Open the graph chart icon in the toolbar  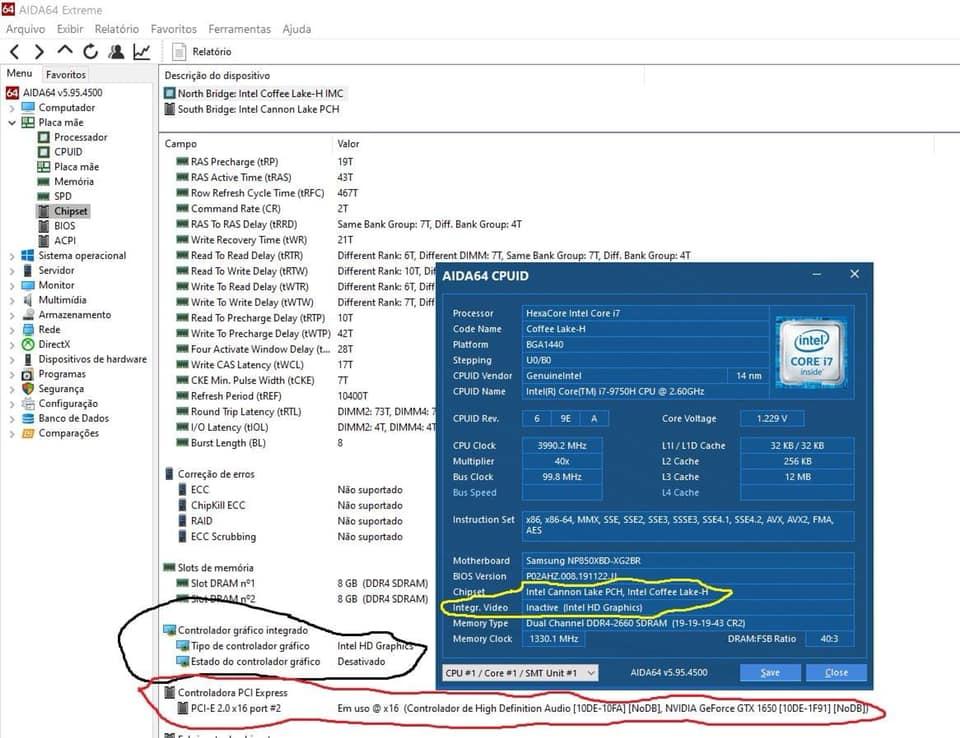(x=141, y=51)
